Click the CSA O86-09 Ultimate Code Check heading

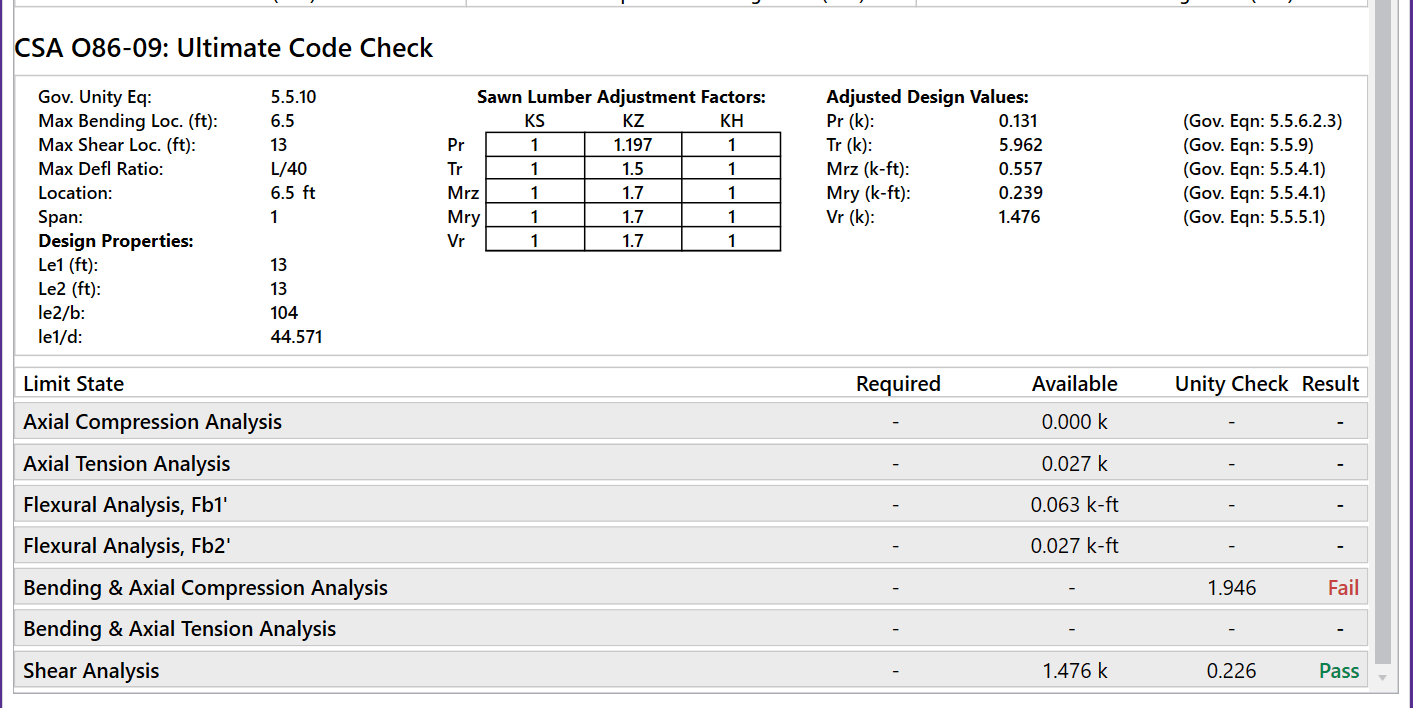click(x=224, y=48)
